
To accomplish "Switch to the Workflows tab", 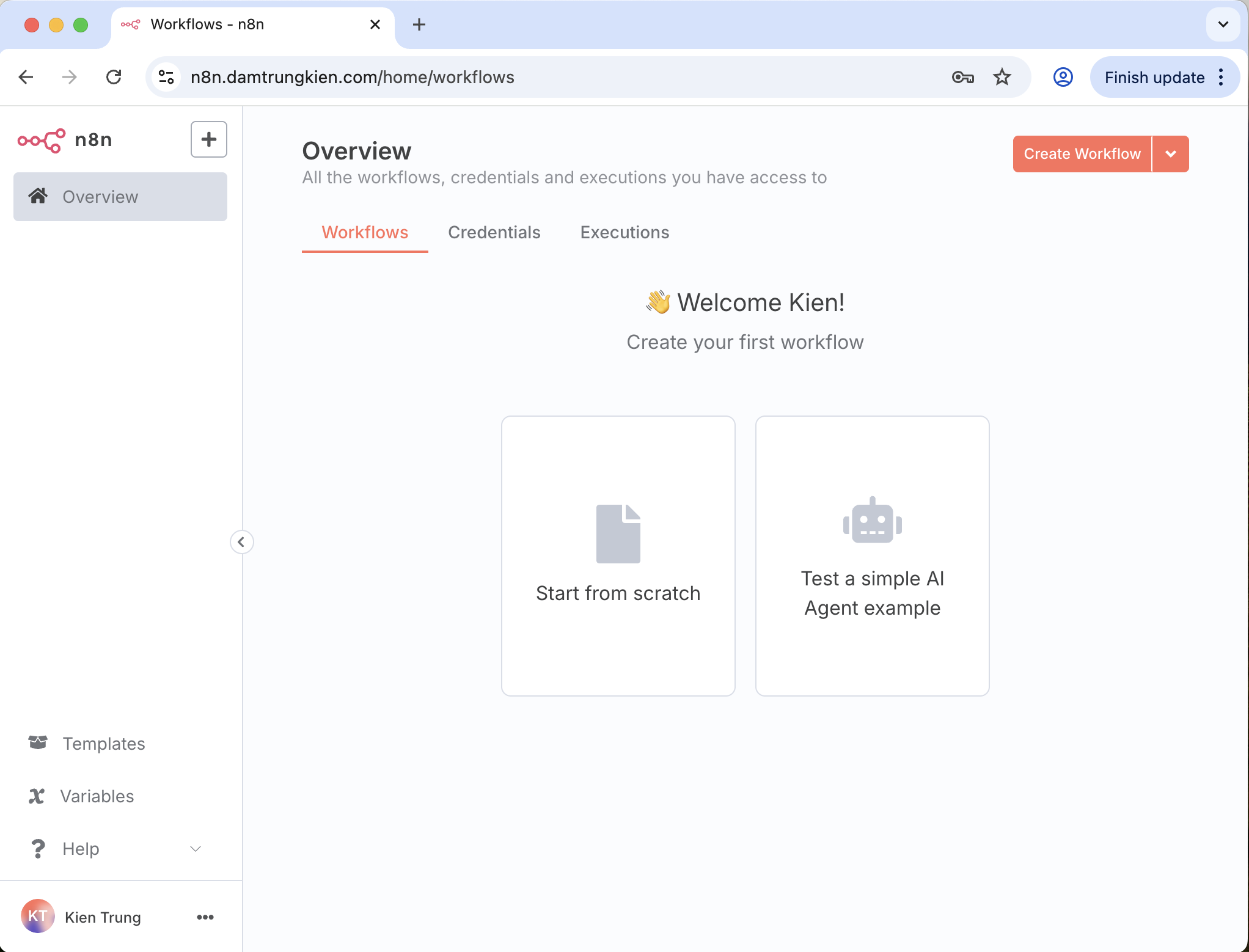I will click(x=365, y=233).
